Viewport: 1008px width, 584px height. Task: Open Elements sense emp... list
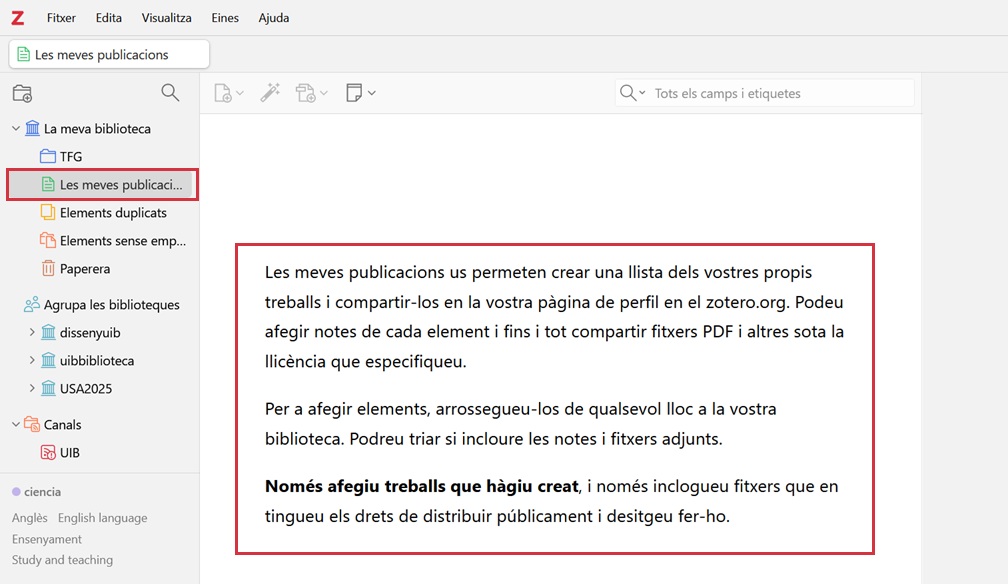123,241
